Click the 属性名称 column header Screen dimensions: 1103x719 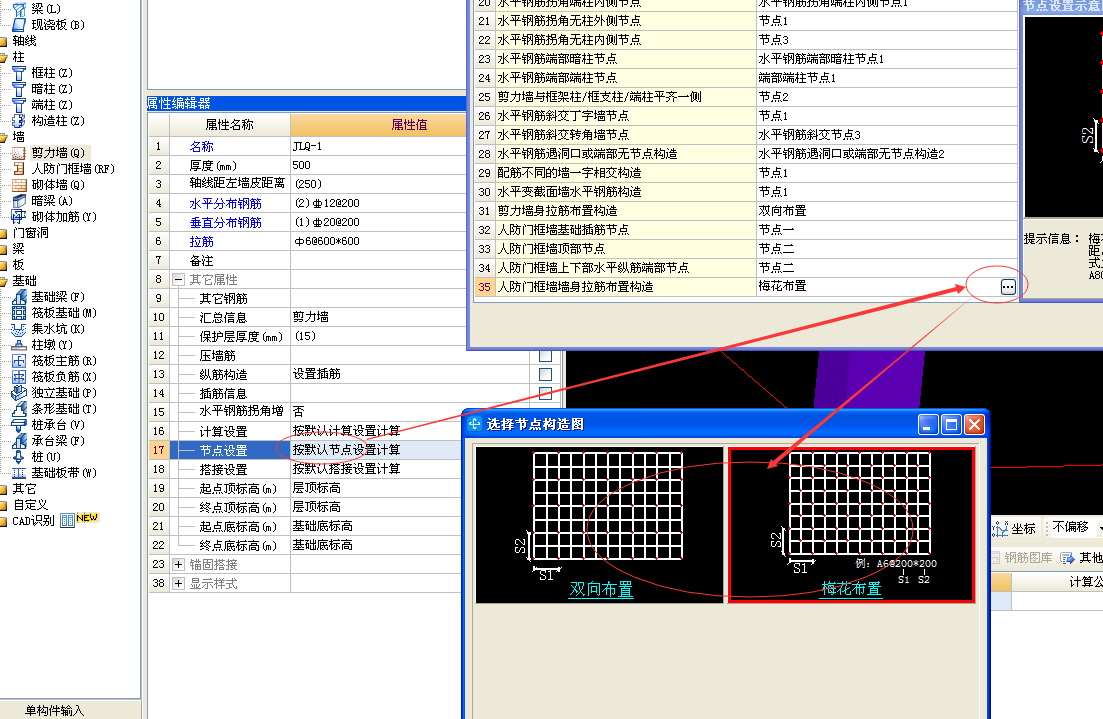point(229,125)
